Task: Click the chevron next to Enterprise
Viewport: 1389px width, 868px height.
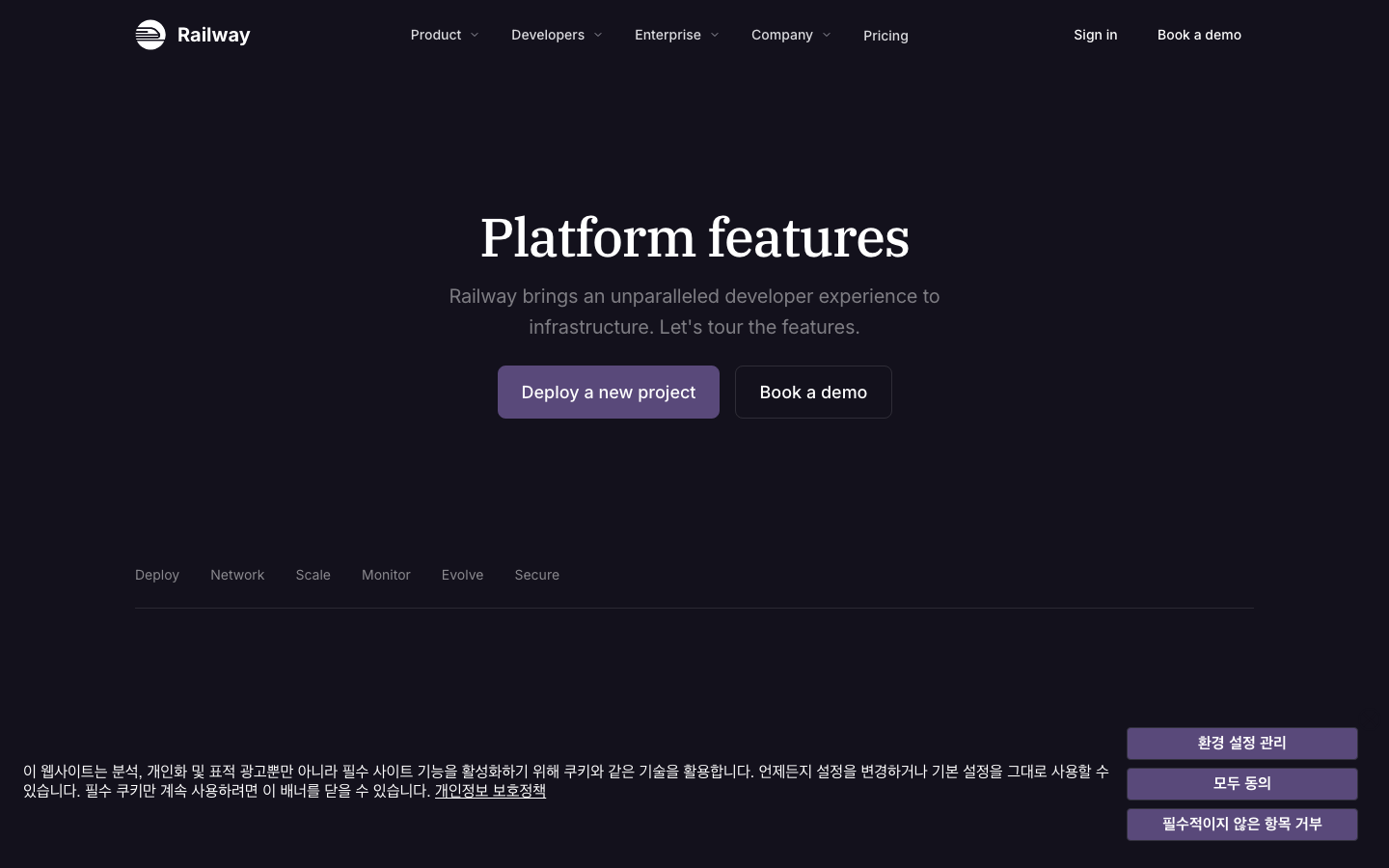Action: tap(715, 35)
